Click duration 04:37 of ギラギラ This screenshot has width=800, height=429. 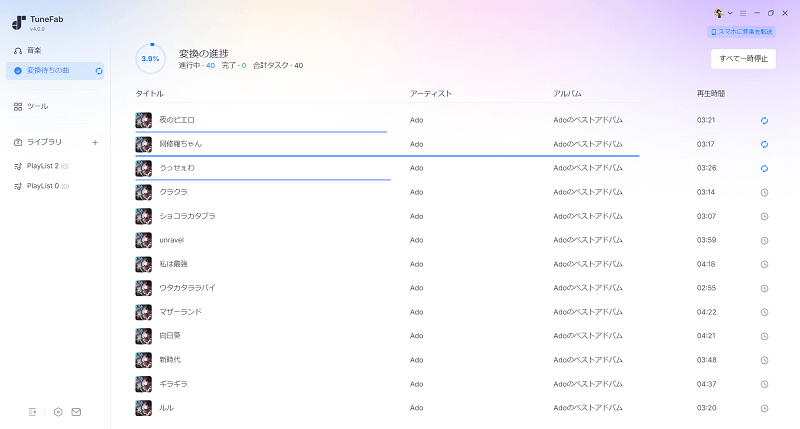pos(706,384)
